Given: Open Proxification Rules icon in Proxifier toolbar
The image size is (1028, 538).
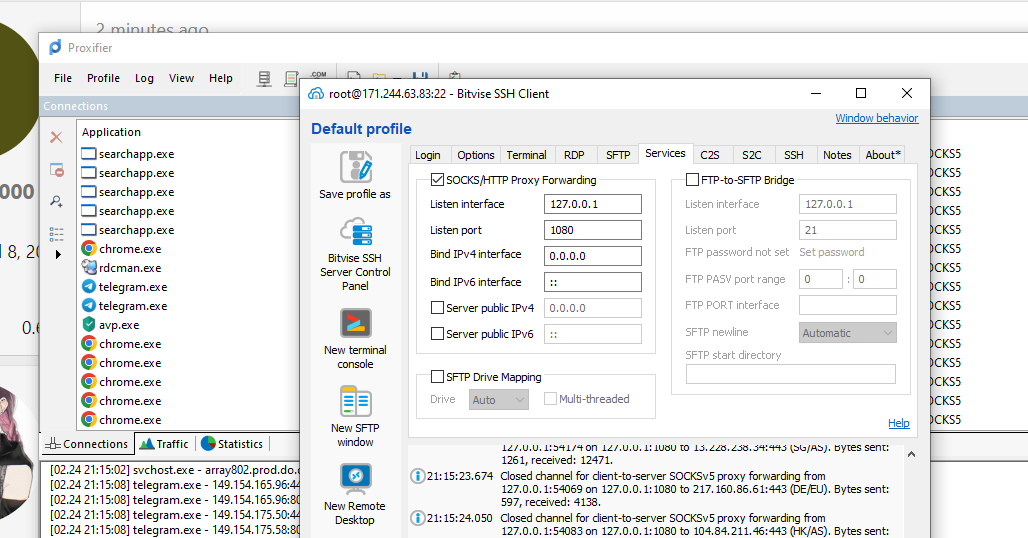Looking at the screenshot, I should coord(291,79).
